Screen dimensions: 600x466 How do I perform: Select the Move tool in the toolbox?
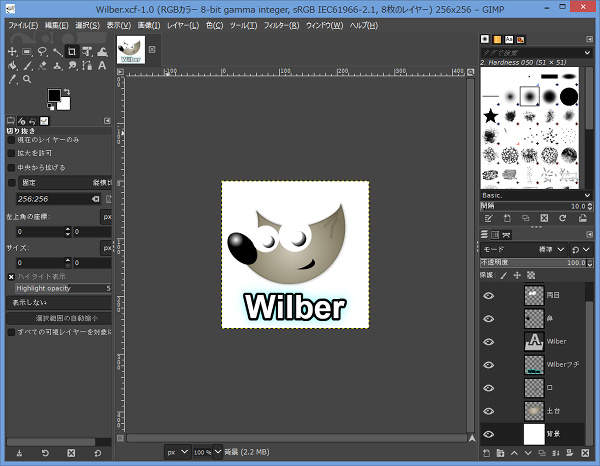click(12, 51)
